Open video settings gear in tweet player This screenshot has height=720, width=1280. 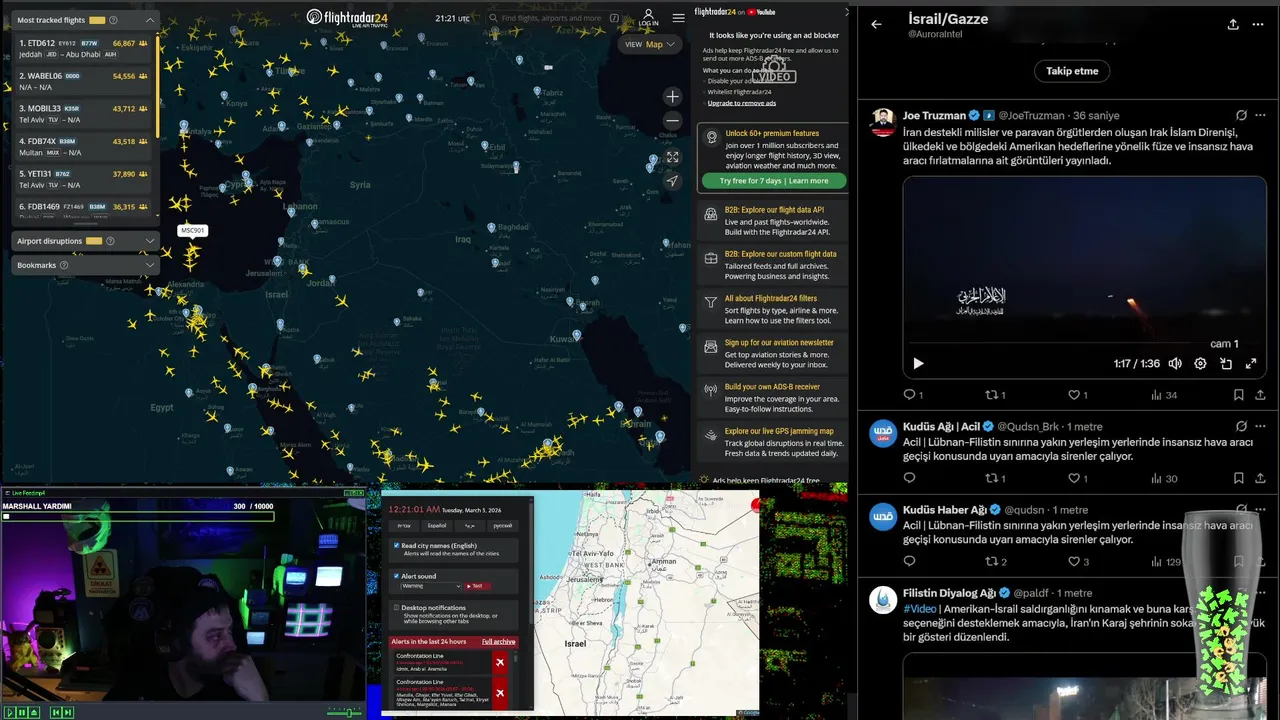tap(1200, 364)
